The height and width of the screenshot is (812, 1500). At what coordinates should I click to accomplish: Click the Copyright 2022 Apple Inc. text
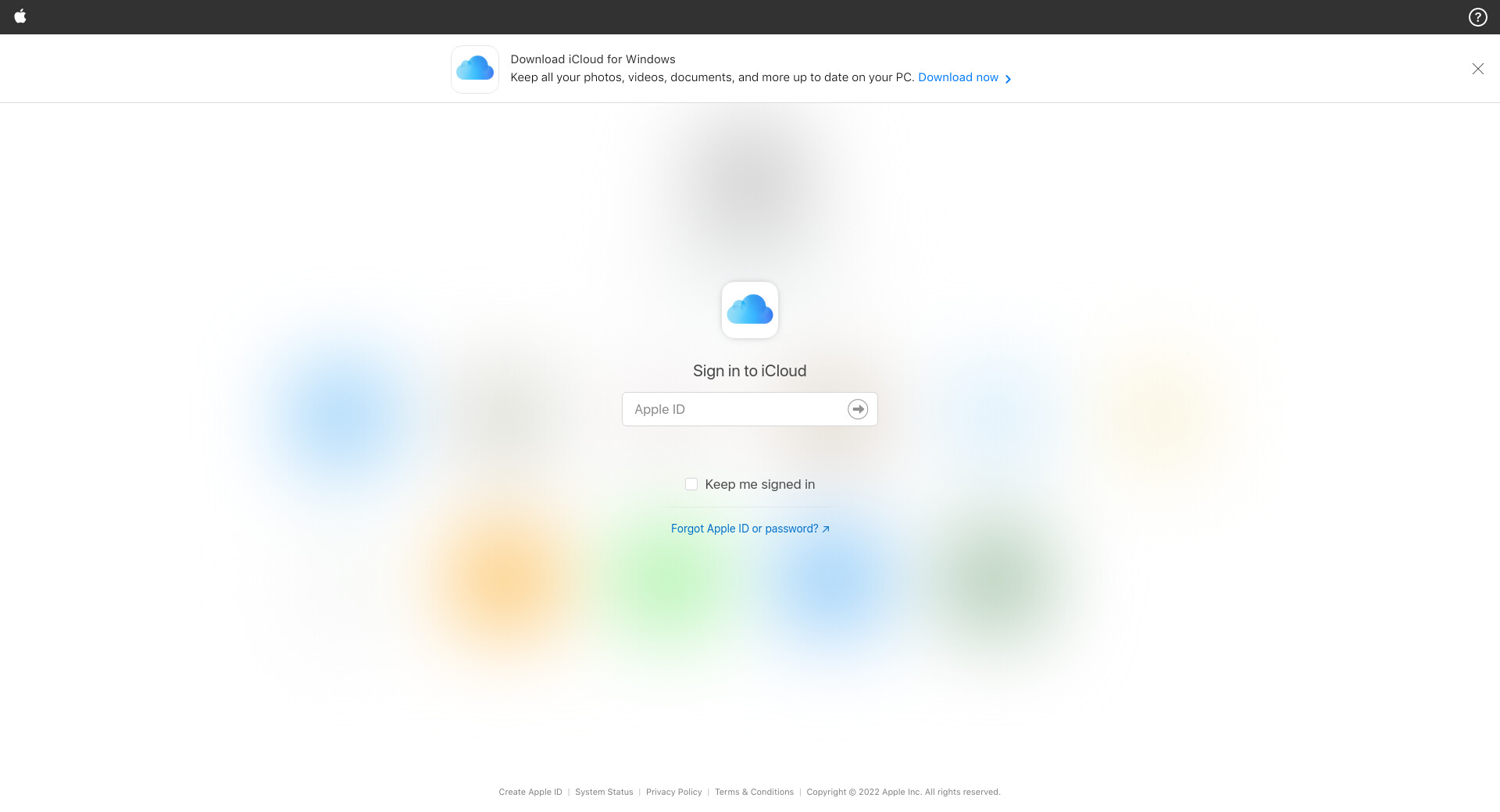coord(903,792)
